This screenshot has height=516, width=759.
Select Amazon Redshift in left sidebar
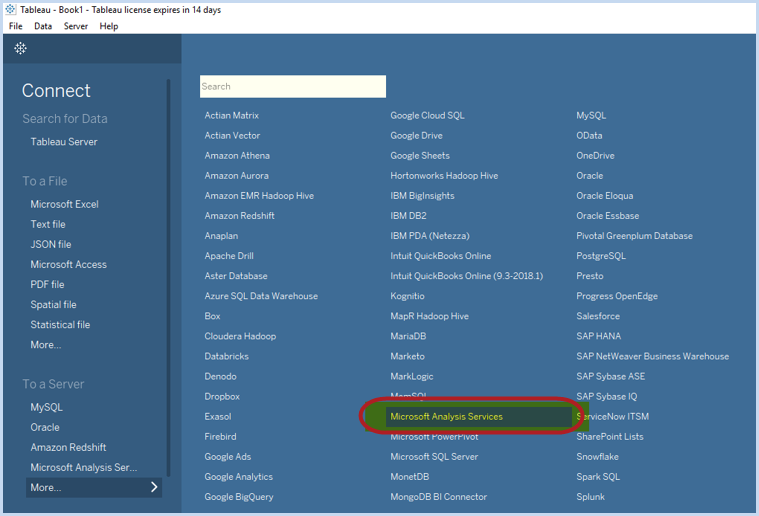point(68,447)
